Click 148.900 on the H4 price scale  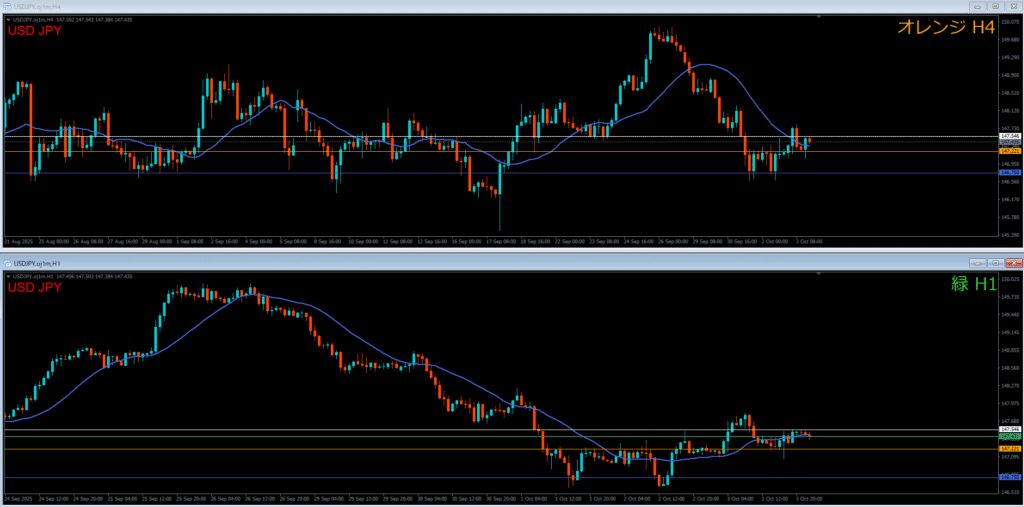pyautogui.click(x=1010, y=74)
